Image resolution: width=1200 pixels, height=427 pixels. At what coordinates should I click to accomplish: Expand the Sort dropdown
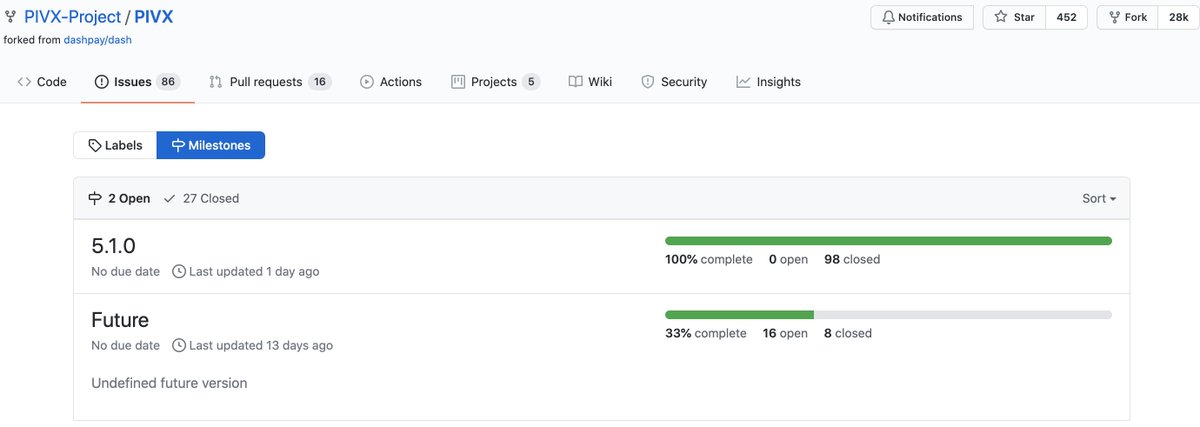click(x=1099, y=198)
